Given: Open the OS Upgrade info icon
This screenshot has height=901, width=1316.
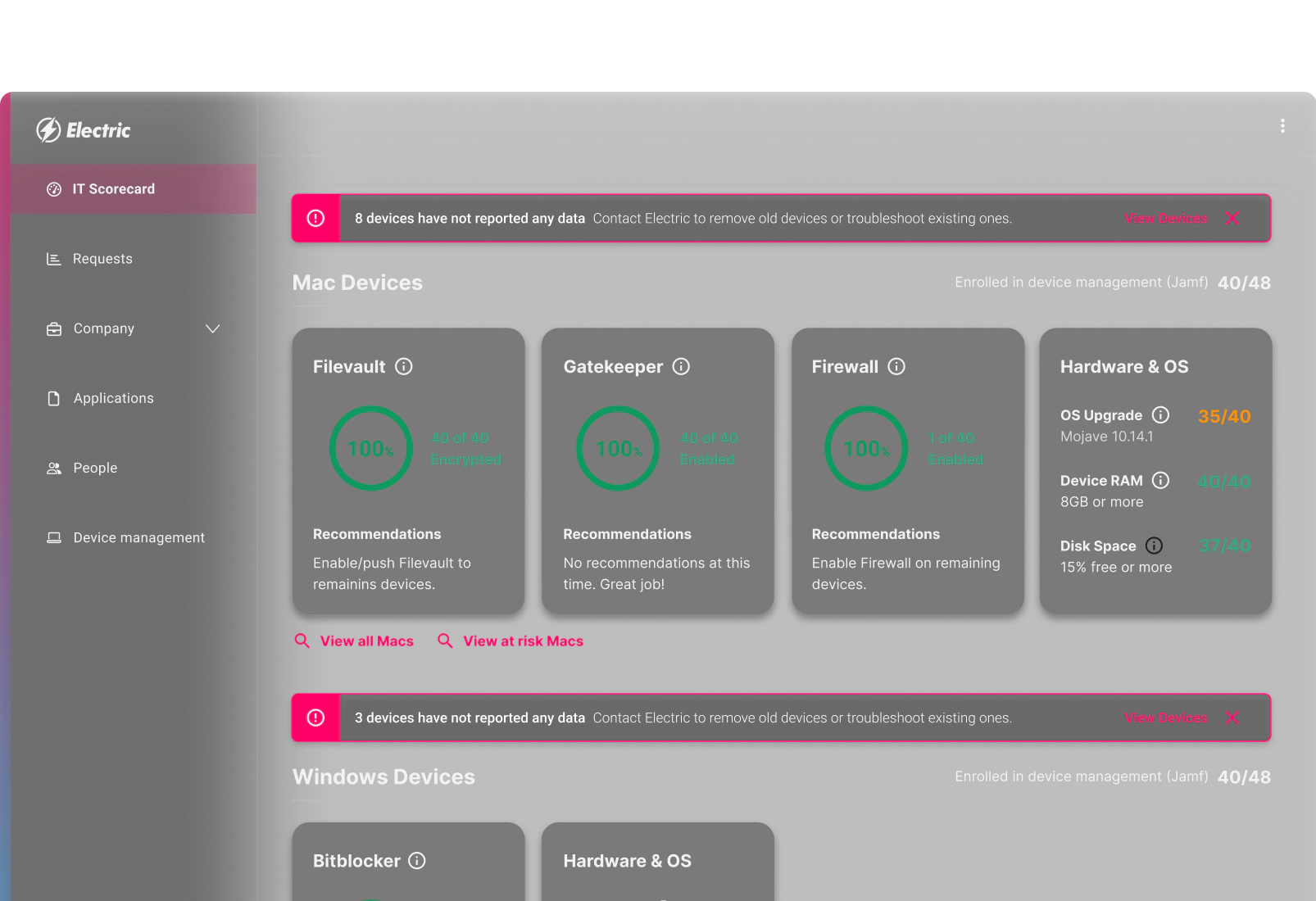Looking at the screenshot, I should tap(1162, 415).
